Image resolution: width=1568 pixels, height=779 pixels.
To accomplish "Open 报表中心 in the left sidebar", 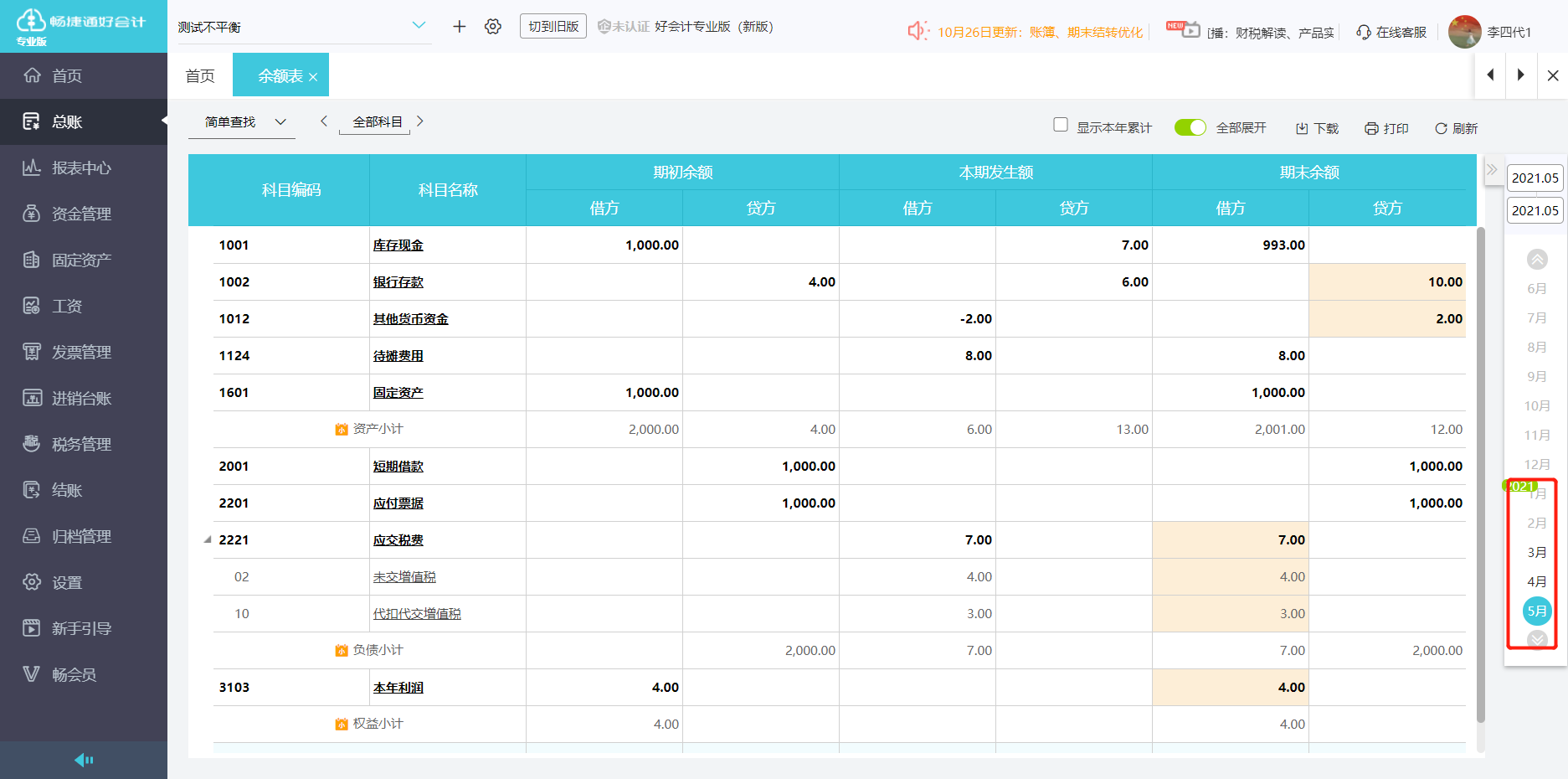I will [81, 168].
